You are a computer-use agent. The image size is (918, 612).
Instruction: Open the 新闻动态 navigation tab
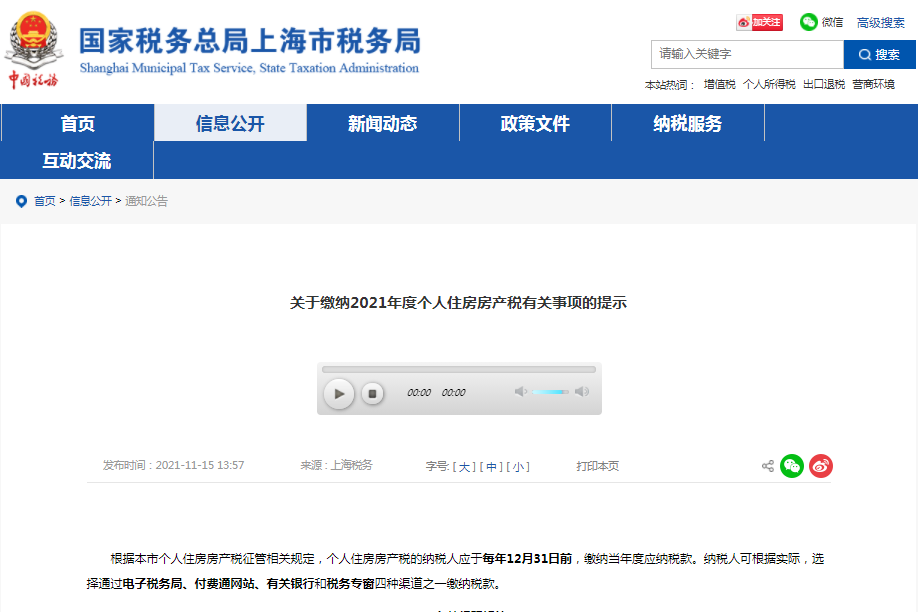[383, 123]
